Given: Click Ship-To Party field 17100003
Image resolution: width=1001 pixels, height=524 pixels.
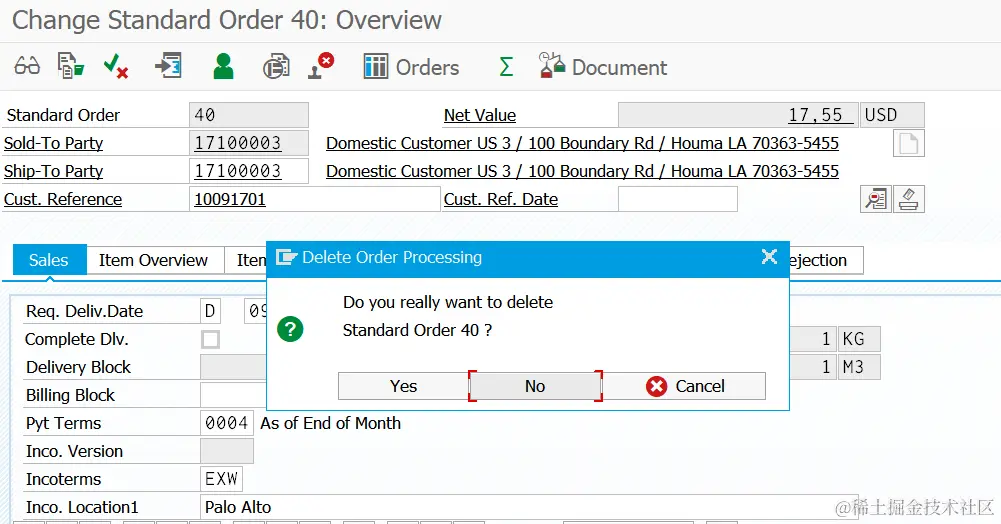Looking at the screenshot, I should coord(249,171).
